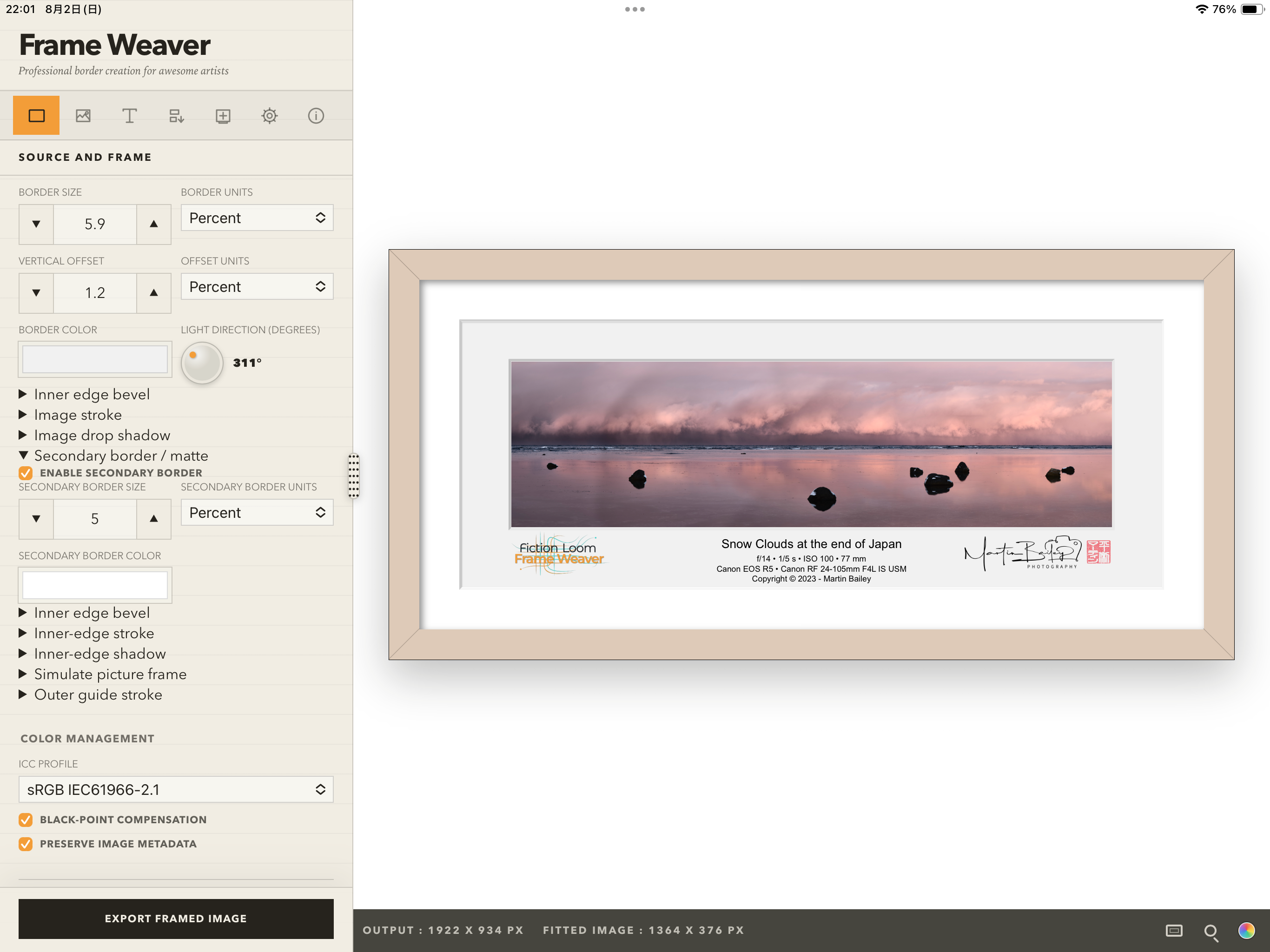The height and width of the screenshot is (952, 1270).
Task: Expand Outer guide stroke section
Action: [91, 695]
